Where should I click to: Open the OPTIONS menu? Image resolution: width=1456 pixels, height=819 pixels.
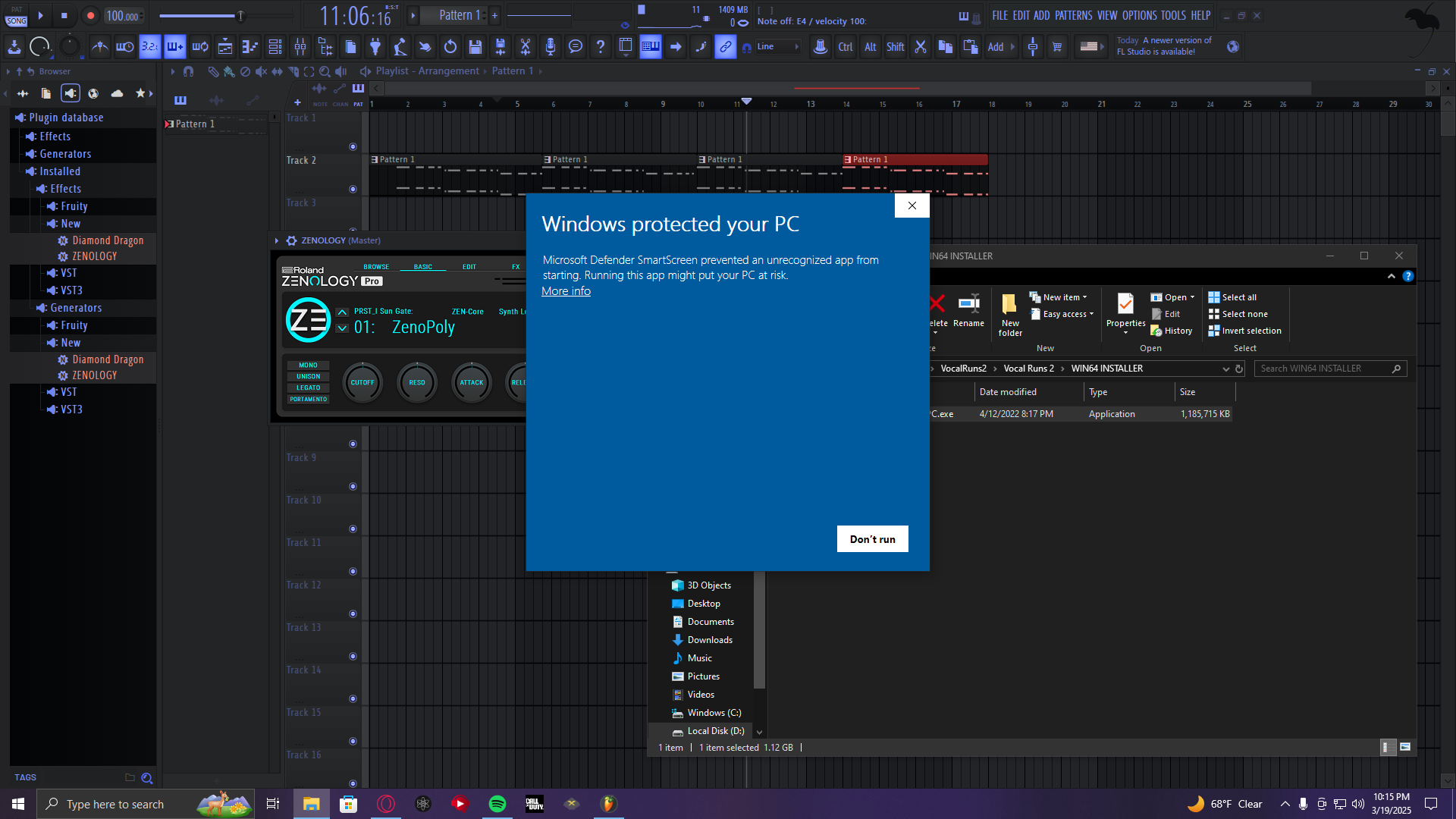[x=1139, y=15]
